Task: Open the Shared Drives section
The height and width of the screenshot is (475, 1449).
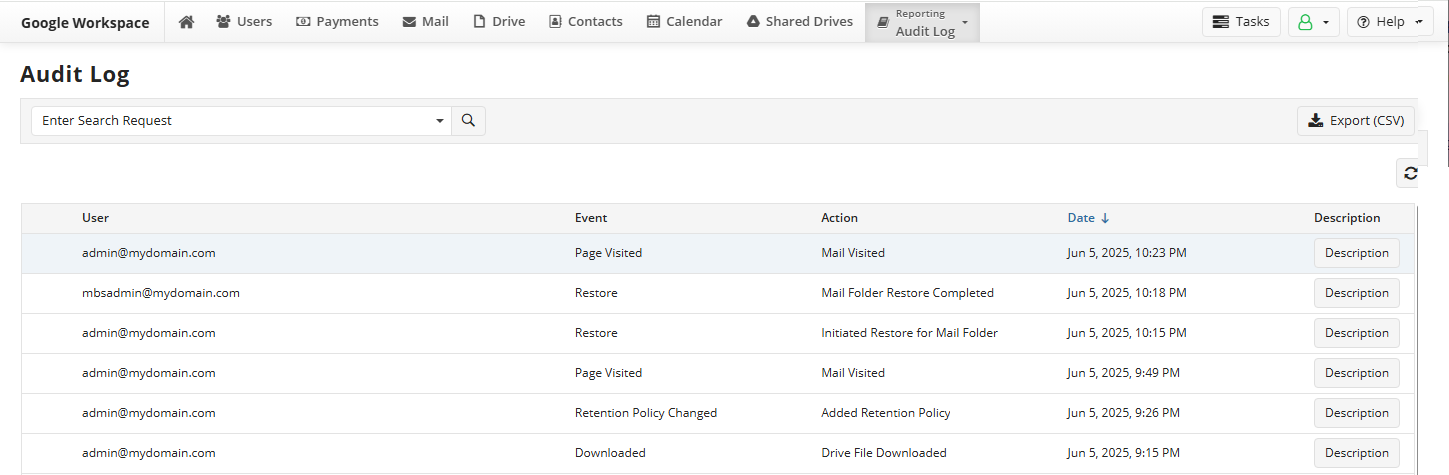Action: 800,21
